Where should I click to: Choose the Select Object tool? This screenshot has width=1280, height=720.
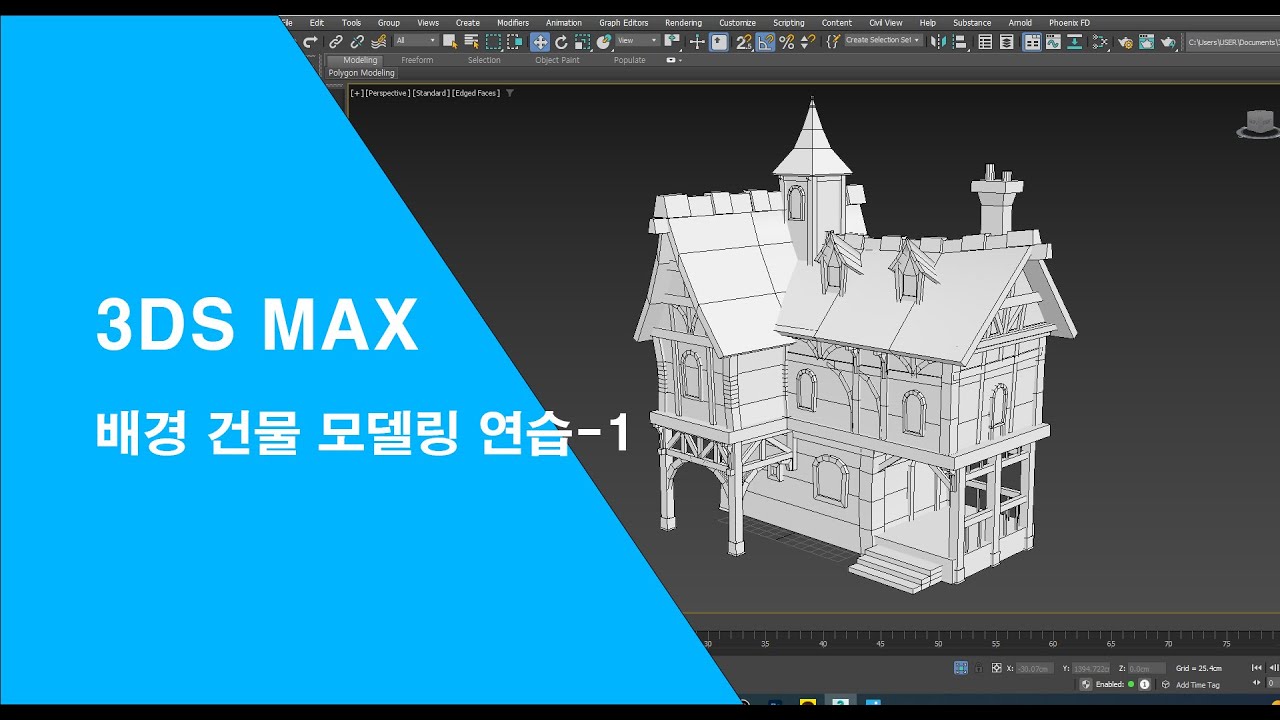450,42
